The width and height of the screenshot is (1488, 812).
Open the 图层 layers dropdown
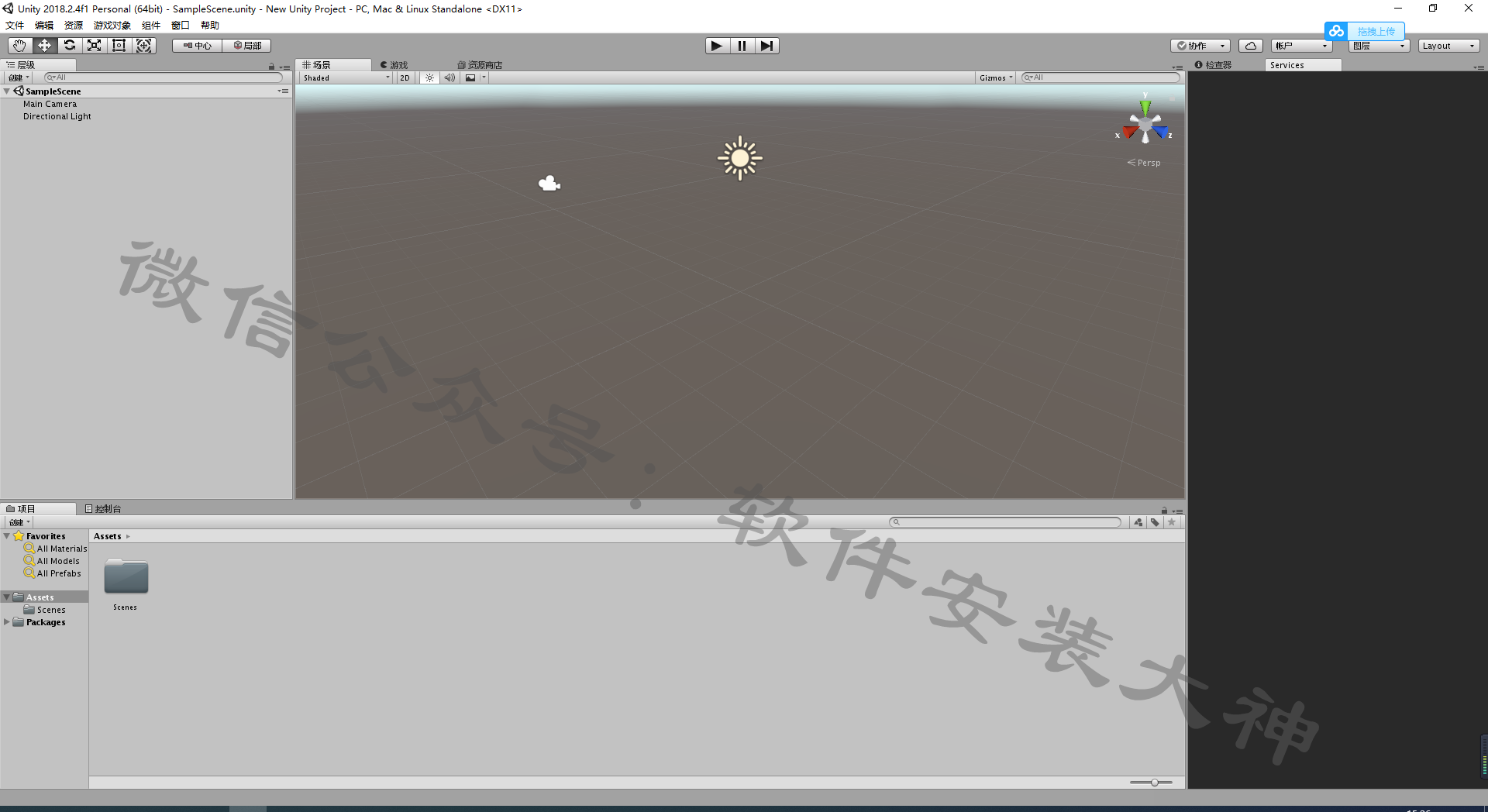click(1379, 46)
